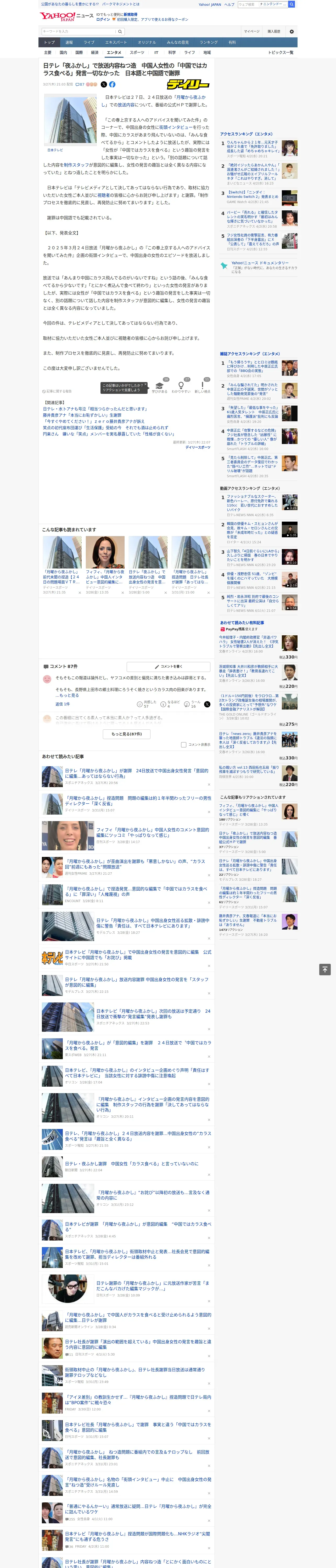336x1568 pixels.
Task: Share the first comment on X
Action: pyautogui.click(x=207, y=704)
